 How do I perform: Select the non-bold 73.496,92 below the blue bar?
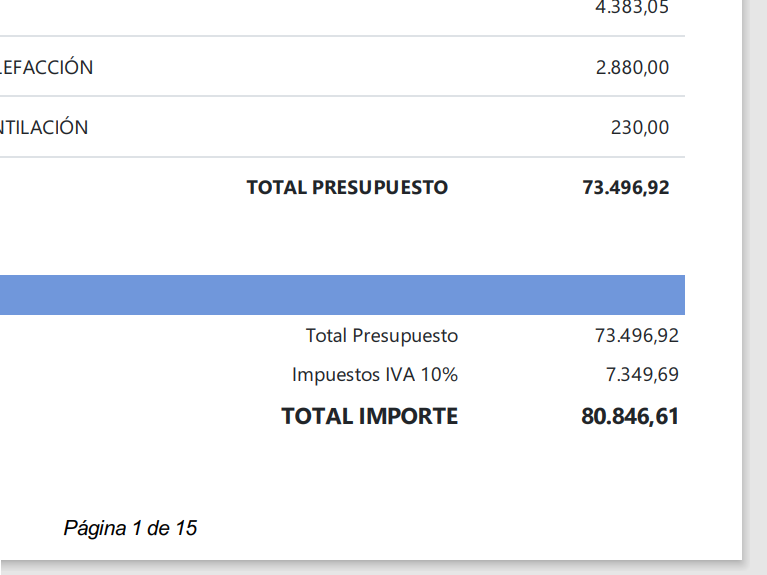pyautogui.click(x=637, y=336)
